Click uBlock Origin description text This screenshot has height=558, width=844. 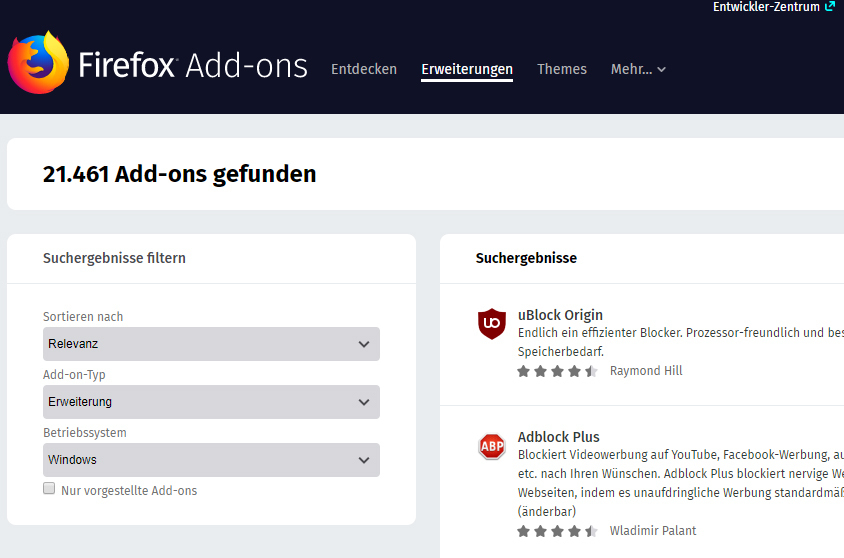(x=680, y=342)
